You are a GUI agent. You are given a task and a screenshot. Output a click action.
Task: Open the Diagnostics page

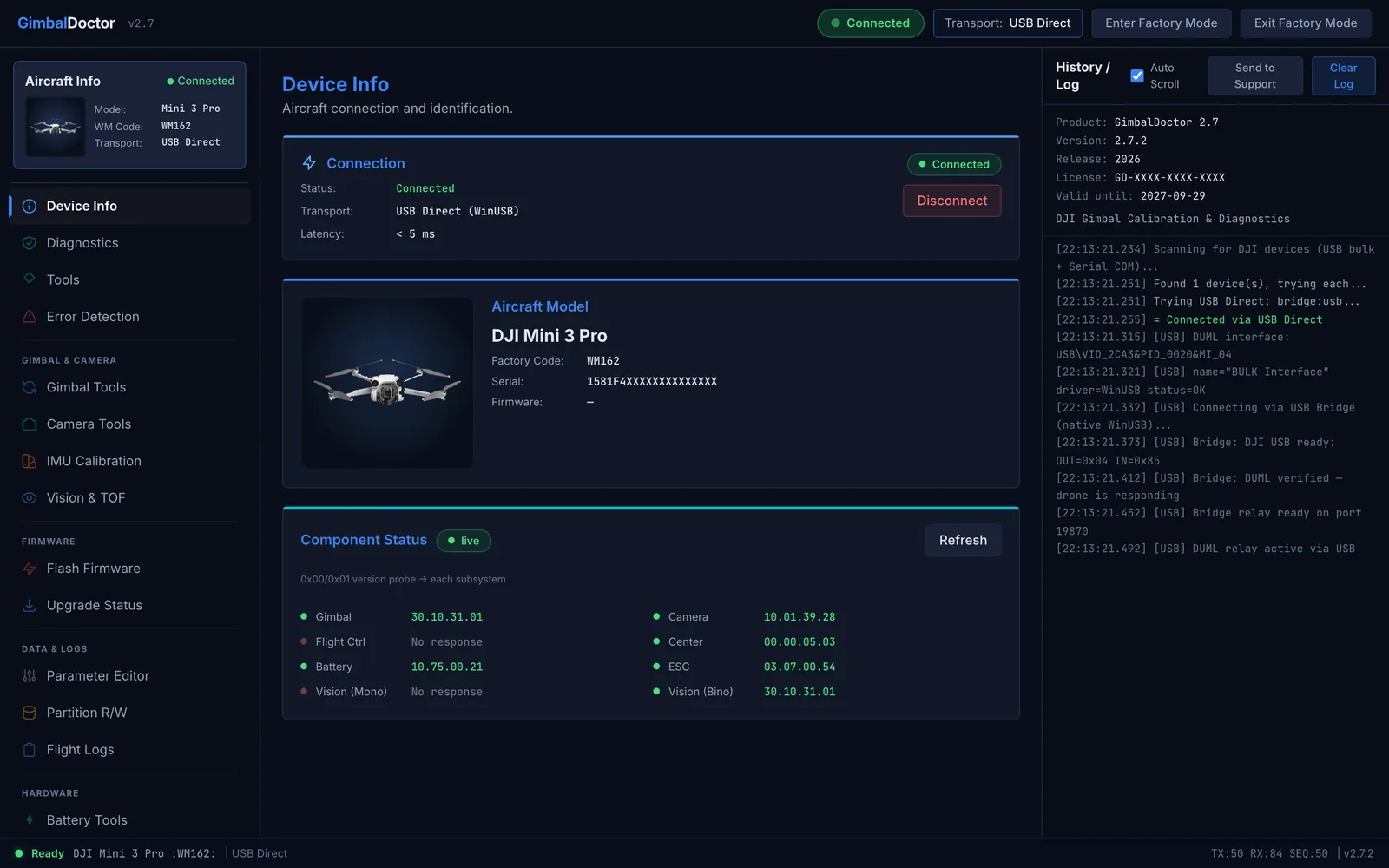pyautogui.click(x=129, y=243)
